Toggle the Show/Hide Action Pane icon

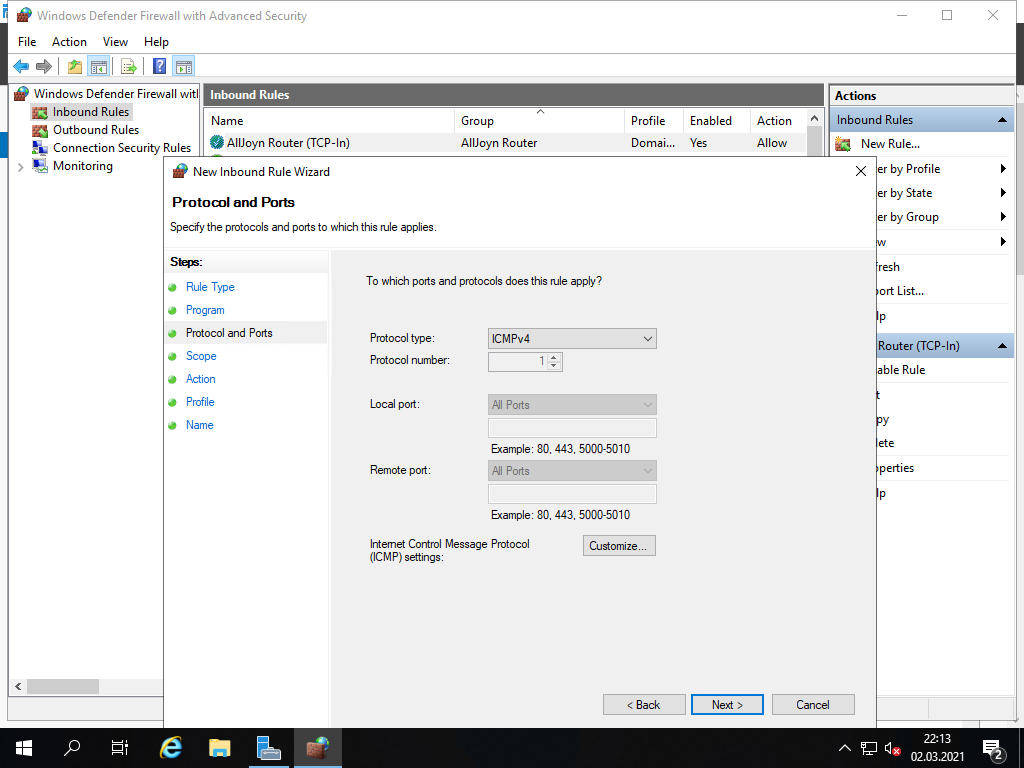[x=184, y=67]
